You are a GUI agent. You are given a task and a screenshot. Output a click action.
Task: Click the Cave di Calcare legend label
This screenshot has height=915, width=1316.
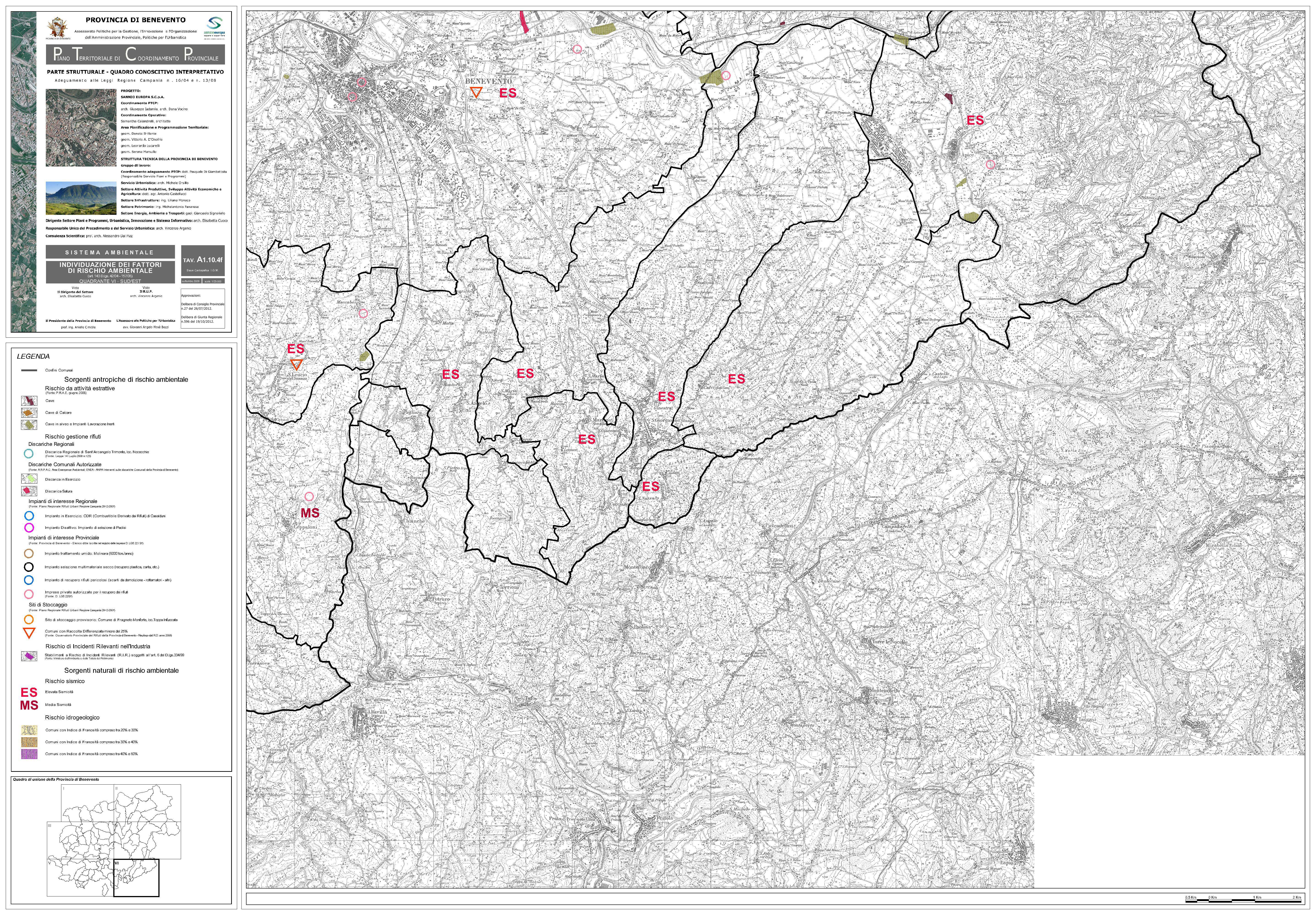pyautogui.click(x=58, y=412)
